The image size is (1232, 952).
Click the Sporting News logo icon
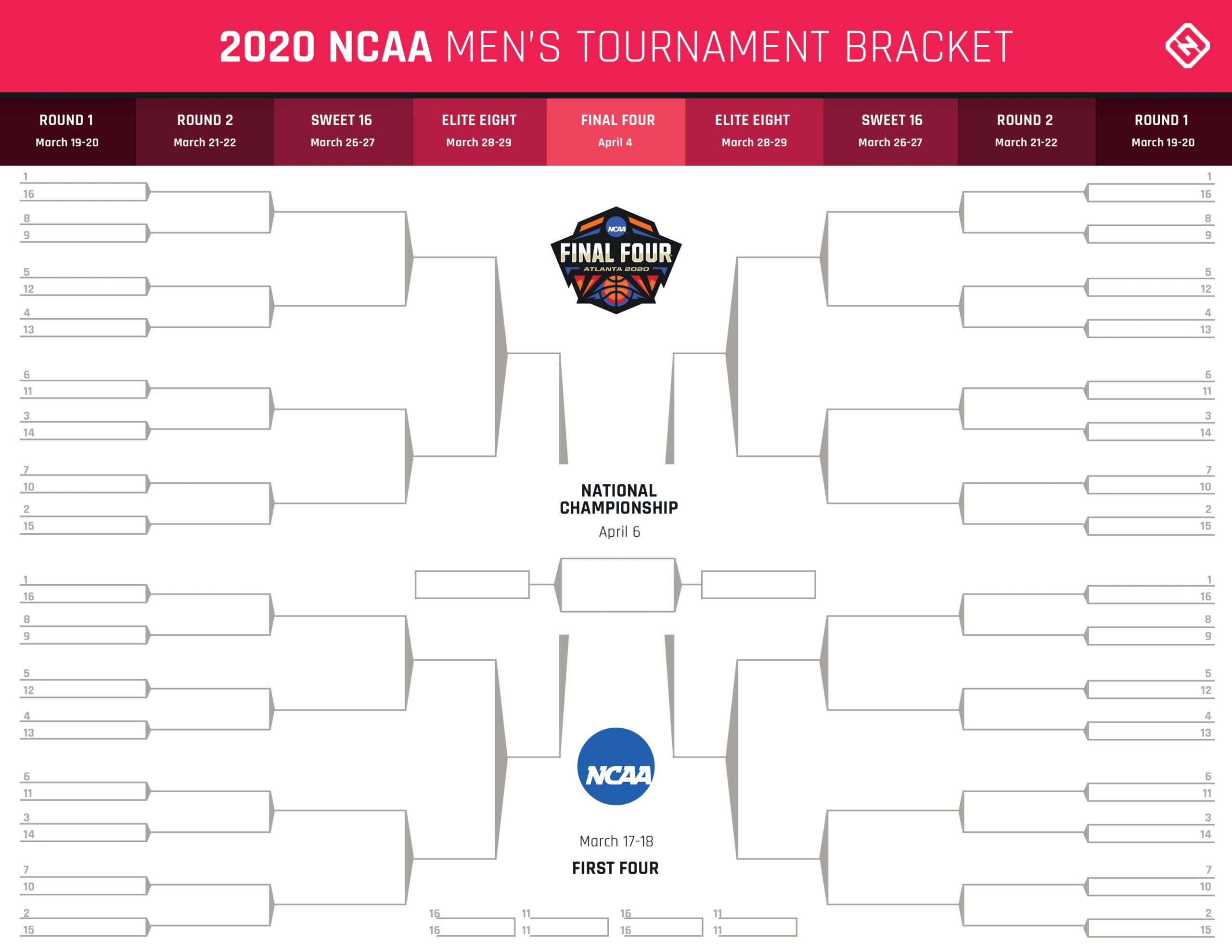click(1187, 46)
